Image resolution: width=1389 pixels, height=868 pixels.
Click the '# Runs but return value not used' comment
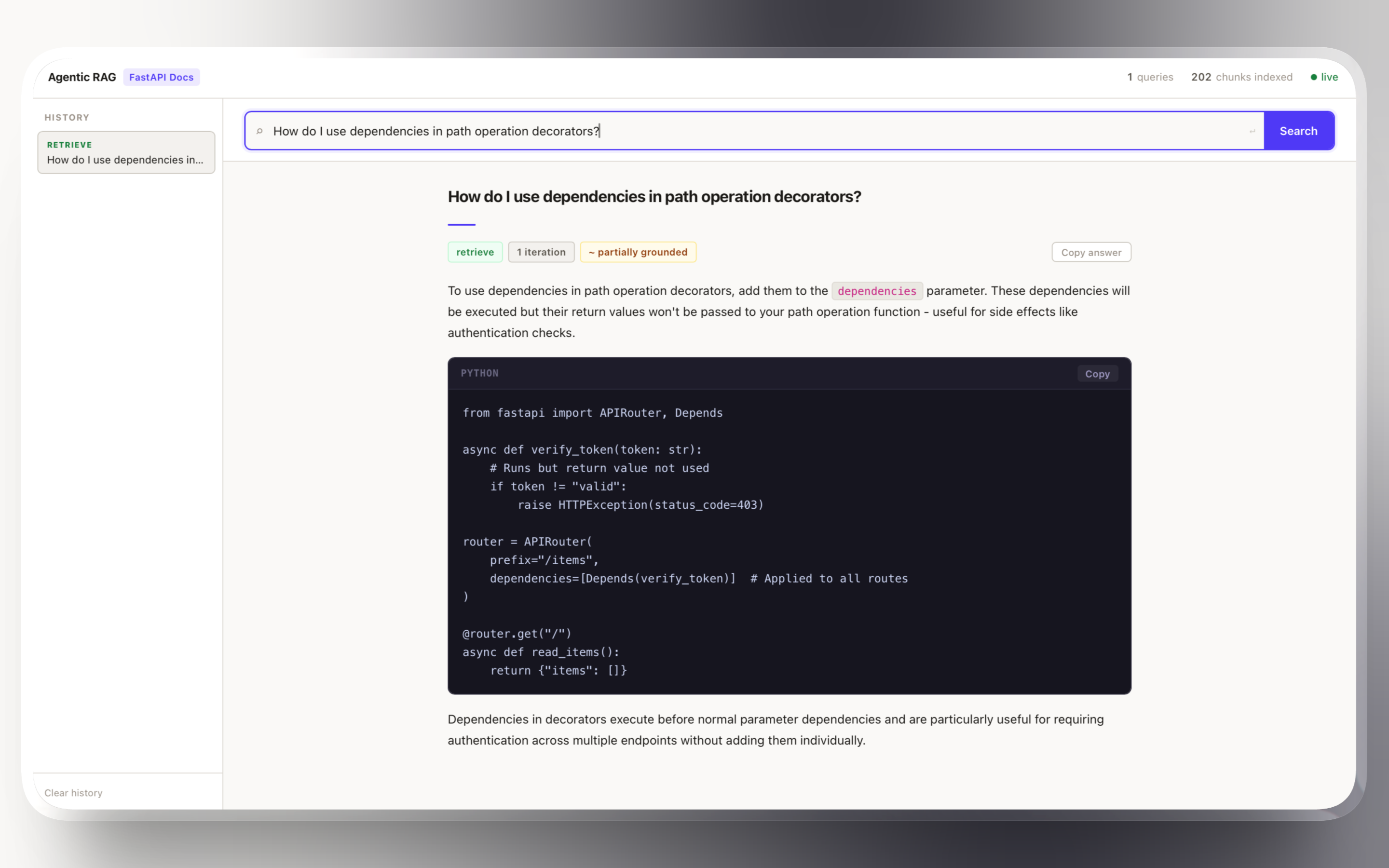pos(599,468)
